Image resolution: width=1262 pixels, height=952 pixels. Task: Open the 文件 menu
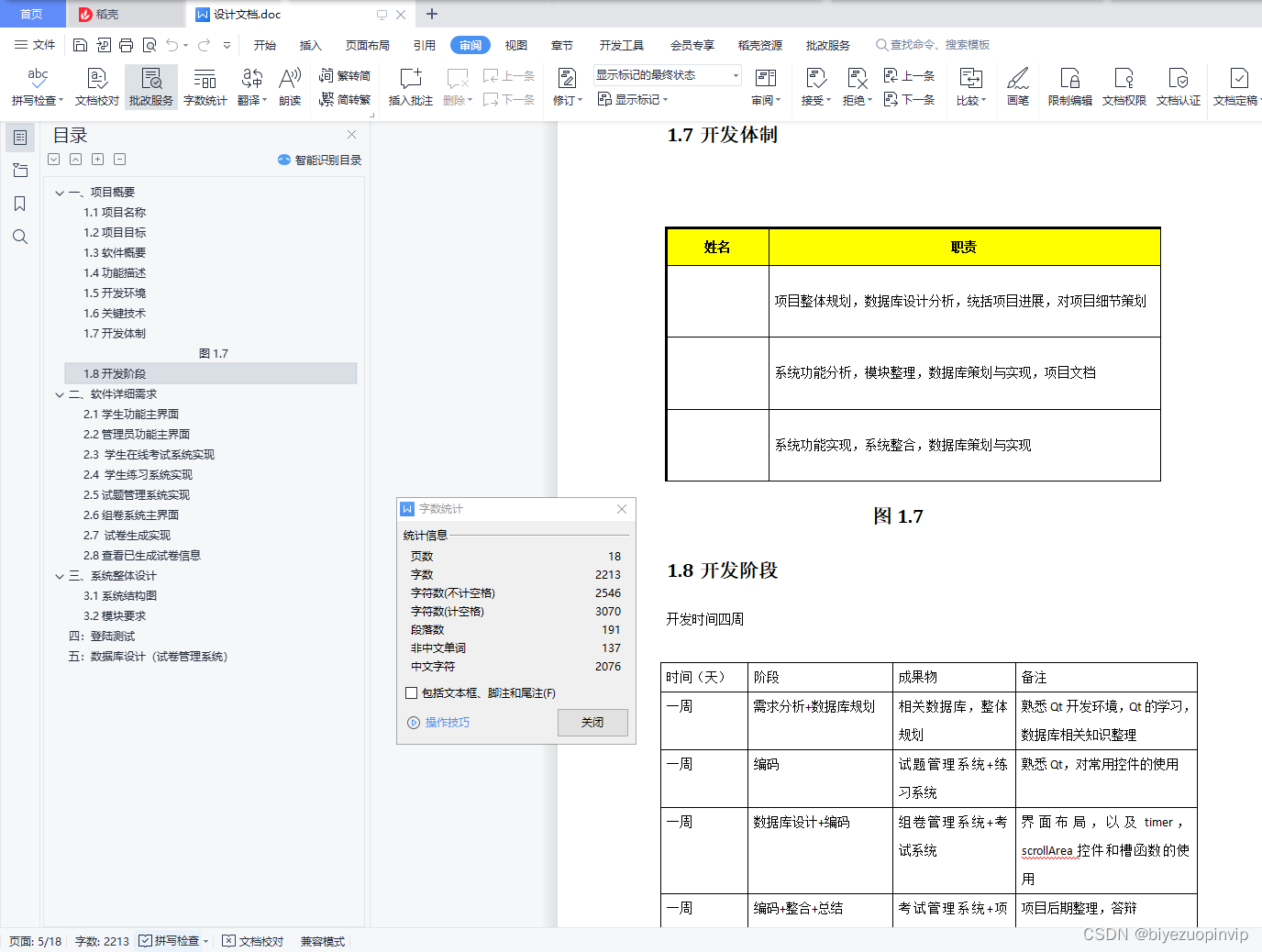click(35, 45)
